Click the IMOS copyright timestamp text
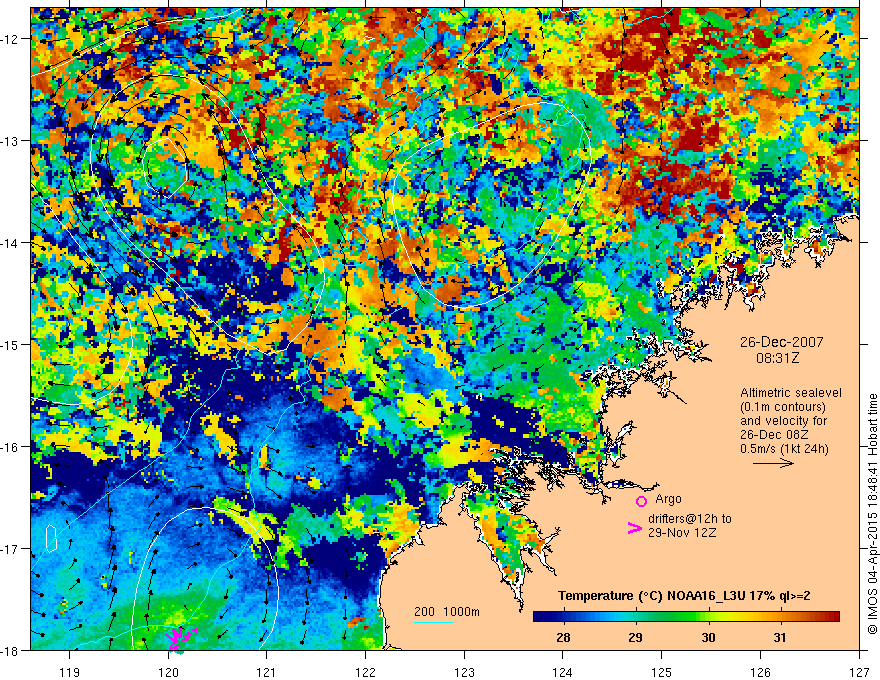 pyautogui.click(x=872, y=514)
